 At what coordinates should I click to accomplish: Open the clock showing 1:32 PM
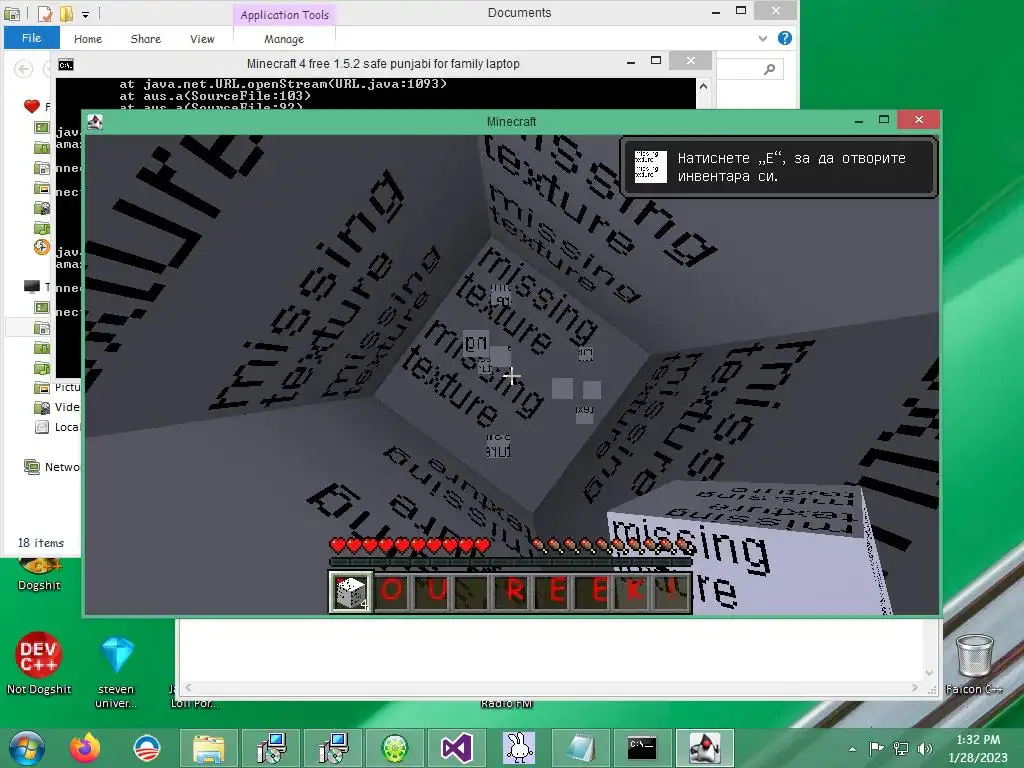coord(978,748)
